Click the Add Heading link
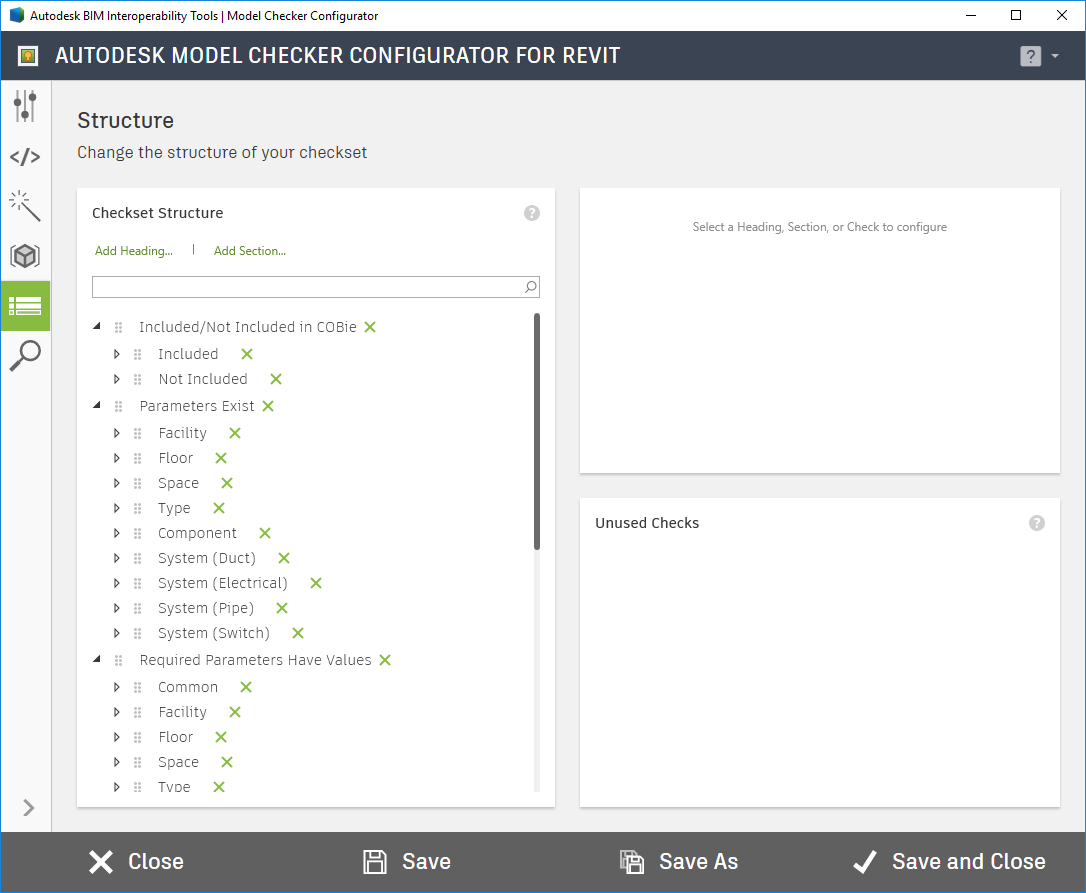1086x893 pixels. (x=134, y=251)
